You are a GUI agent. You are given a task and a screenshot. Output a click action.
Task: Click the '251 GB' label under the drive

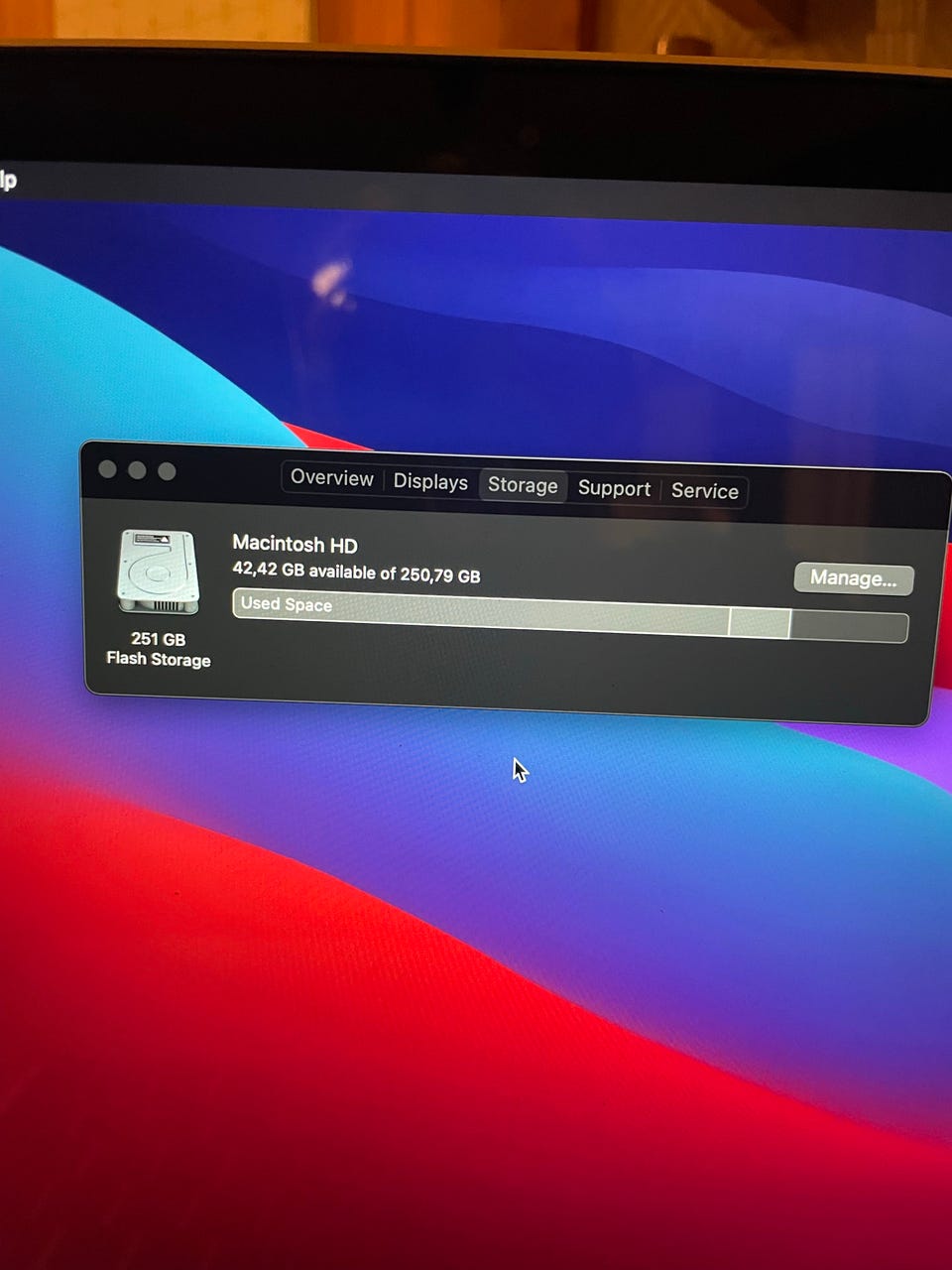click(159, 639)
